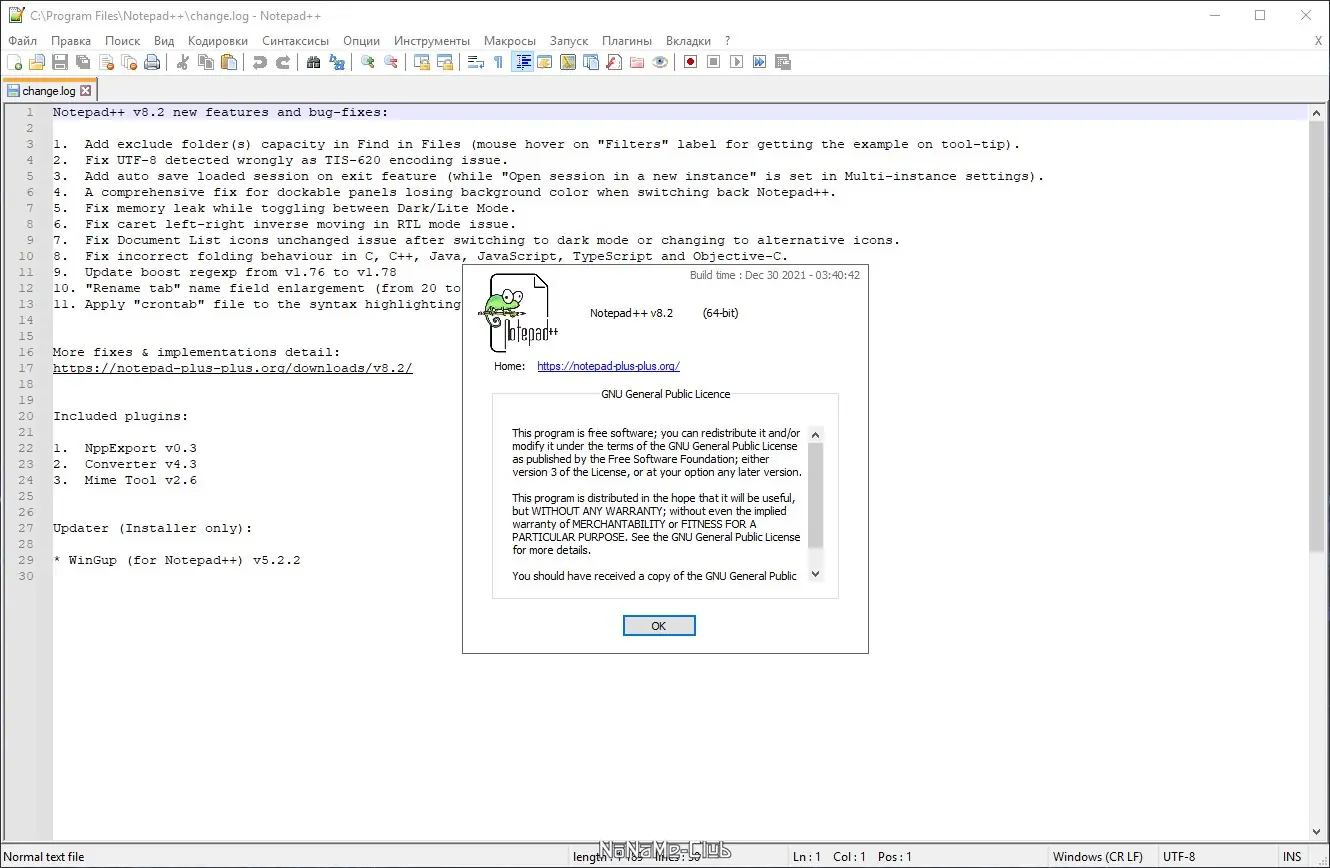Image resolution: width=1330 pixels, height=868 pixels.
Task: Run the macro multiple times icon
Action: click(760, 62)
